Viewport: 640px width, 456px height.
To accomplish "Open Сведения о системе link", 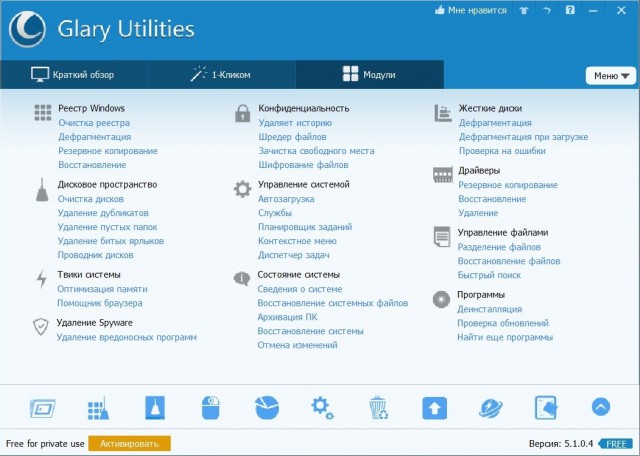I will click(300, 289).
